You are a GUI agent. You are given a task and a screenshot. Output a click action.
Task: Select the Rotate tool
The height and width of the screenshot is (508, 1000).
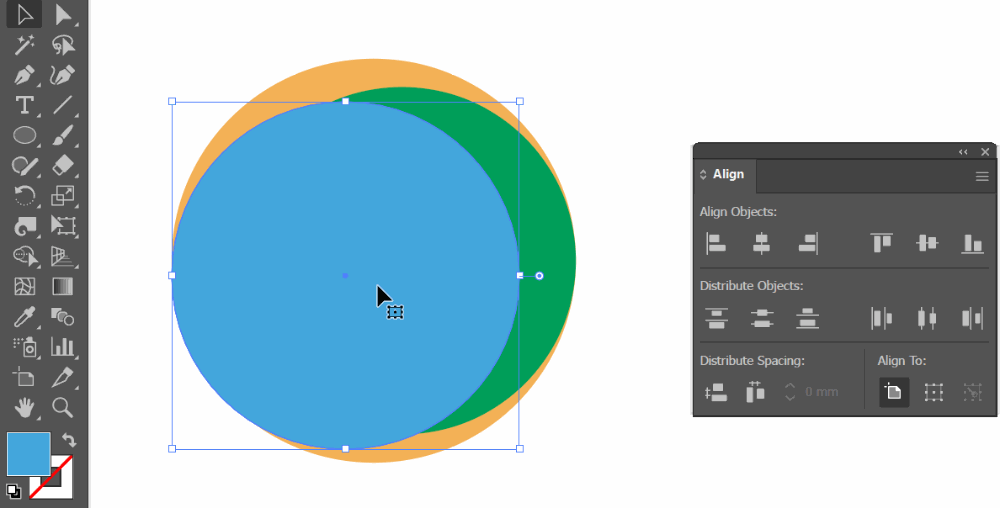pos(24,196)
